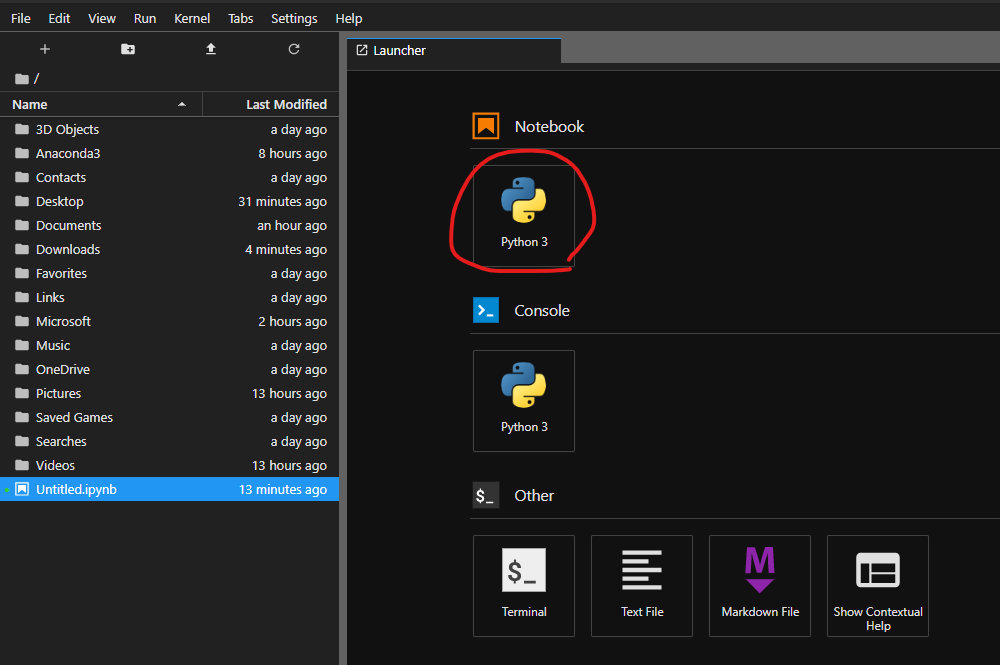Select the Microsoft folder
Image resolution: width=1000 pixels, height=665 pixels.
point(169,321)
